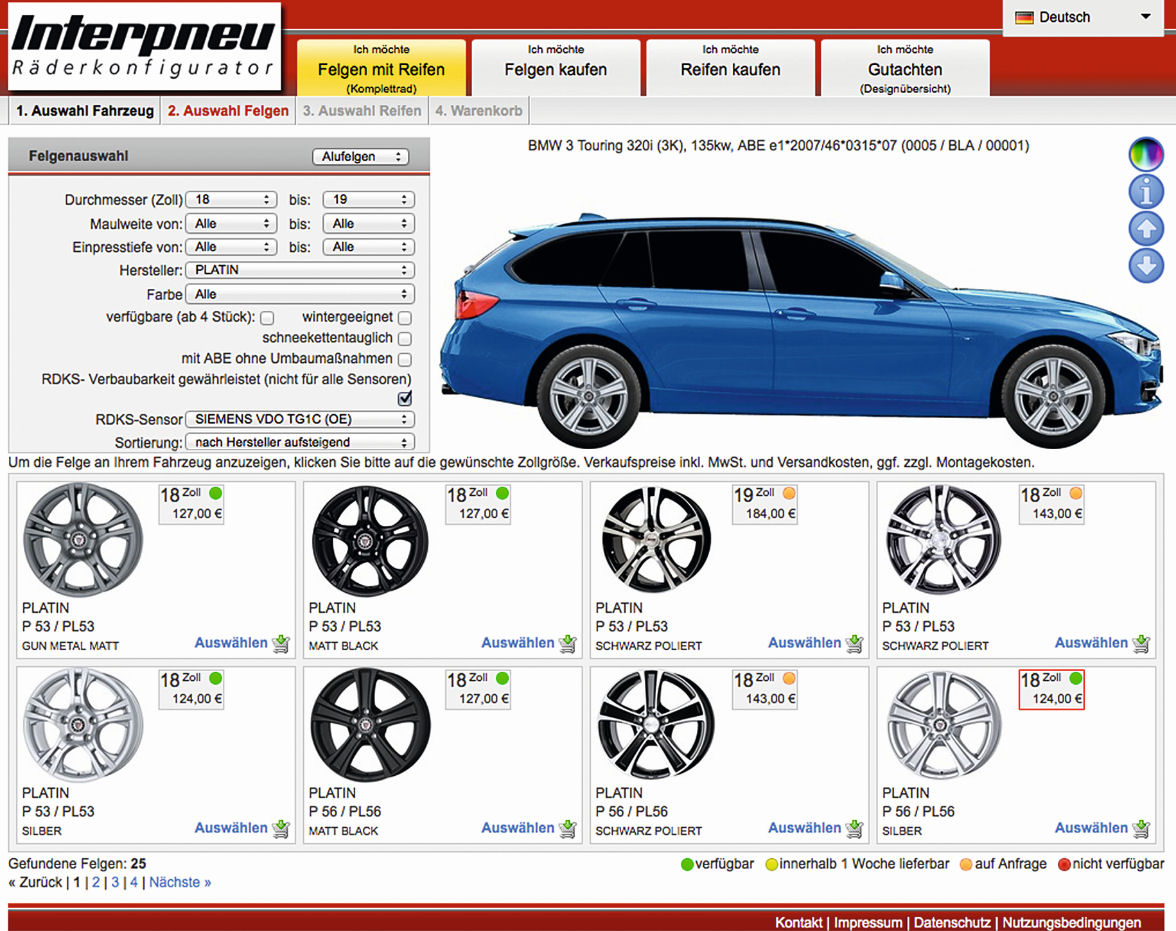
Task: Click cart icon for P 53 Silber wheel
Action: click(281, 828)
